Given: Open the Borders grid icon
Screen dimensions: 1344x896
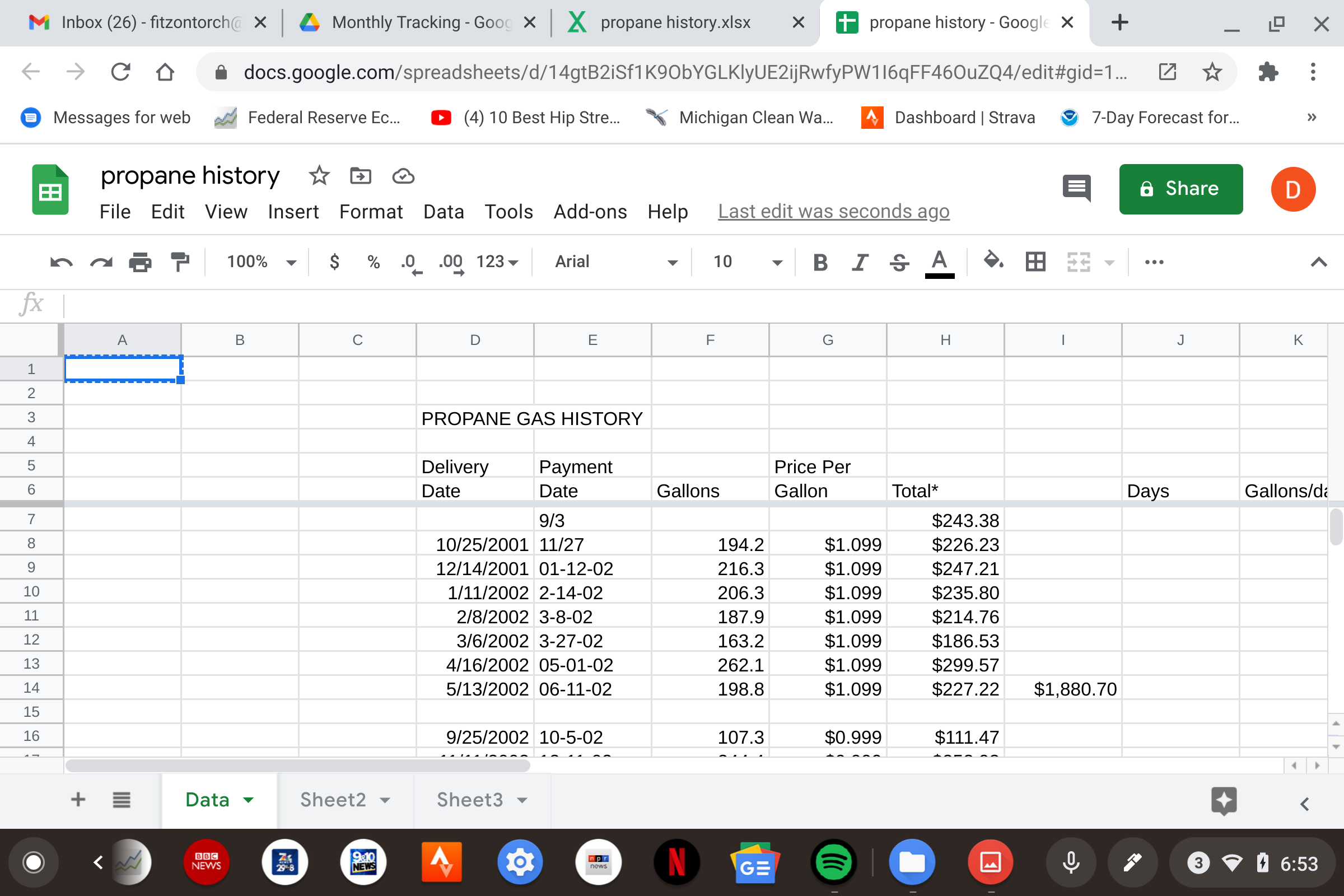Looking at the screenshot, I should point(1035,262).
